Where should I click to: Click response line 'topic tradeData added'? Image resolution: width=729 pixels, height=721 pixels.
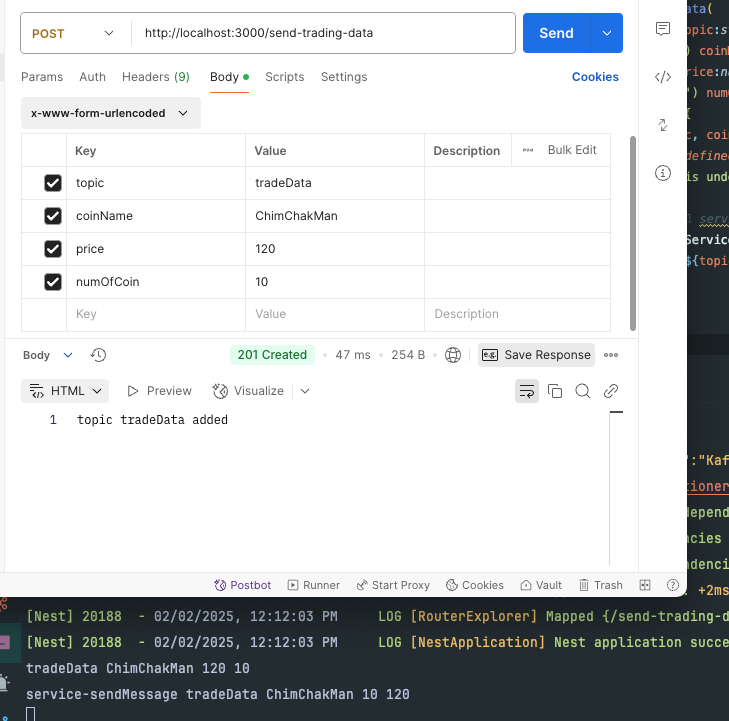[152, 420]
